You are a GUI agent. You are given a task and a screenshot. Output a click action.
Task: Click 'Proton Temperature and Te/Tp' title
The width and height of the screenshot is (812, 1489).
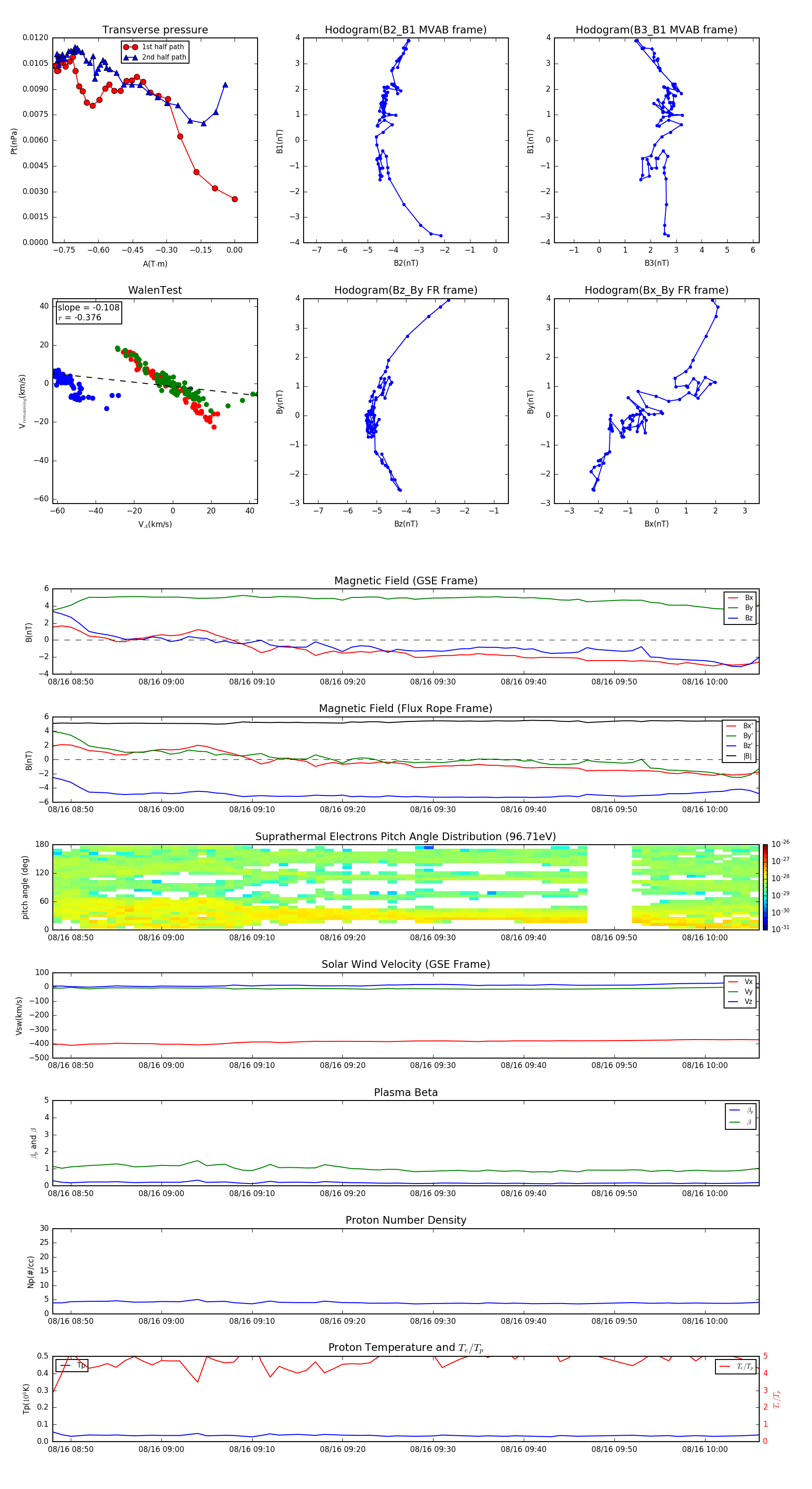pyautogui.click(x=406, y=1348)
